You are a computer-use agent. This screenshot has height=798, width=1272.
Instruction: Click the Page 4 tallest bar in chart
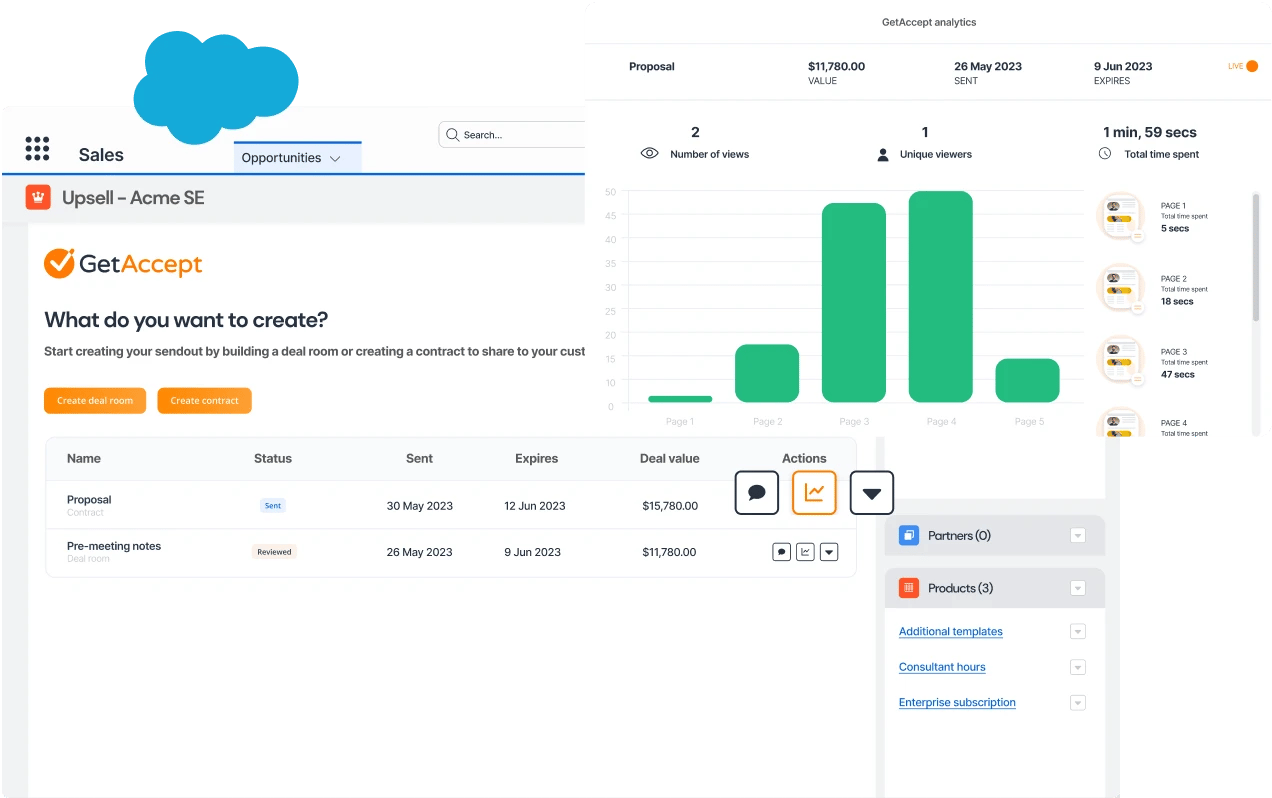tap(941, 297)
